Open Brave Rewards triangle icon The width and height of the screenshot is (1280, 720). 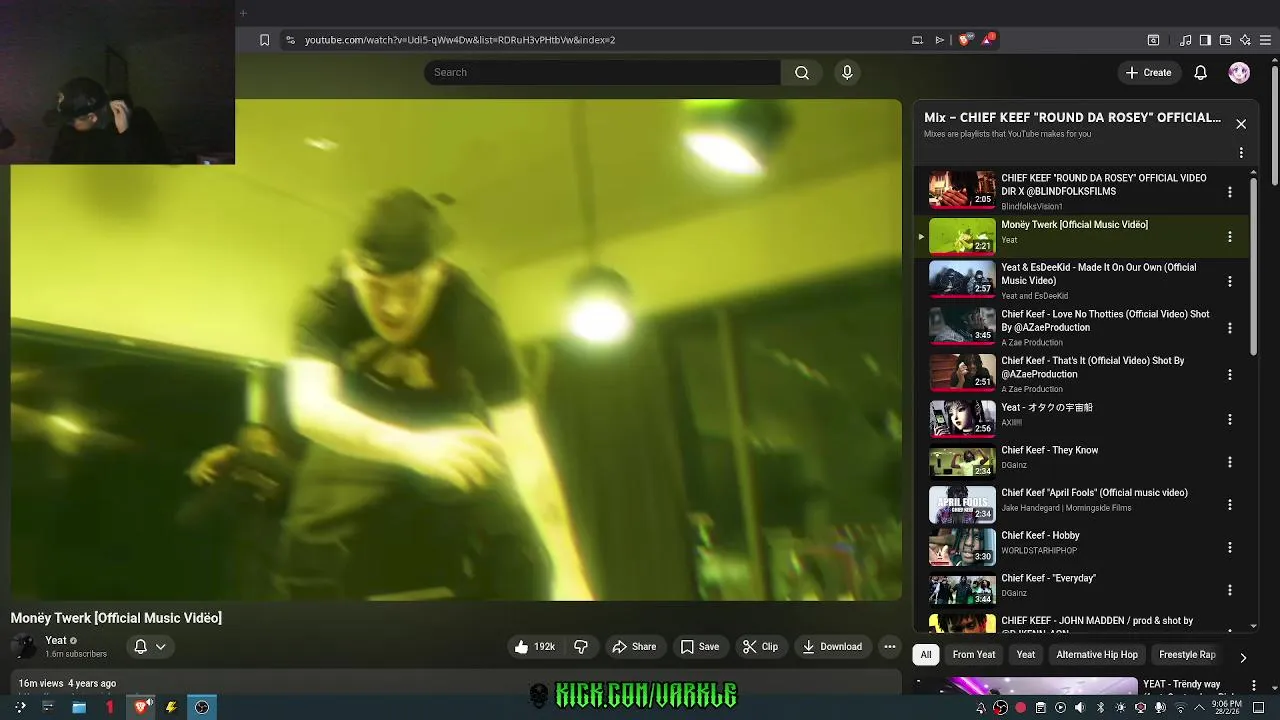(988, 40)
